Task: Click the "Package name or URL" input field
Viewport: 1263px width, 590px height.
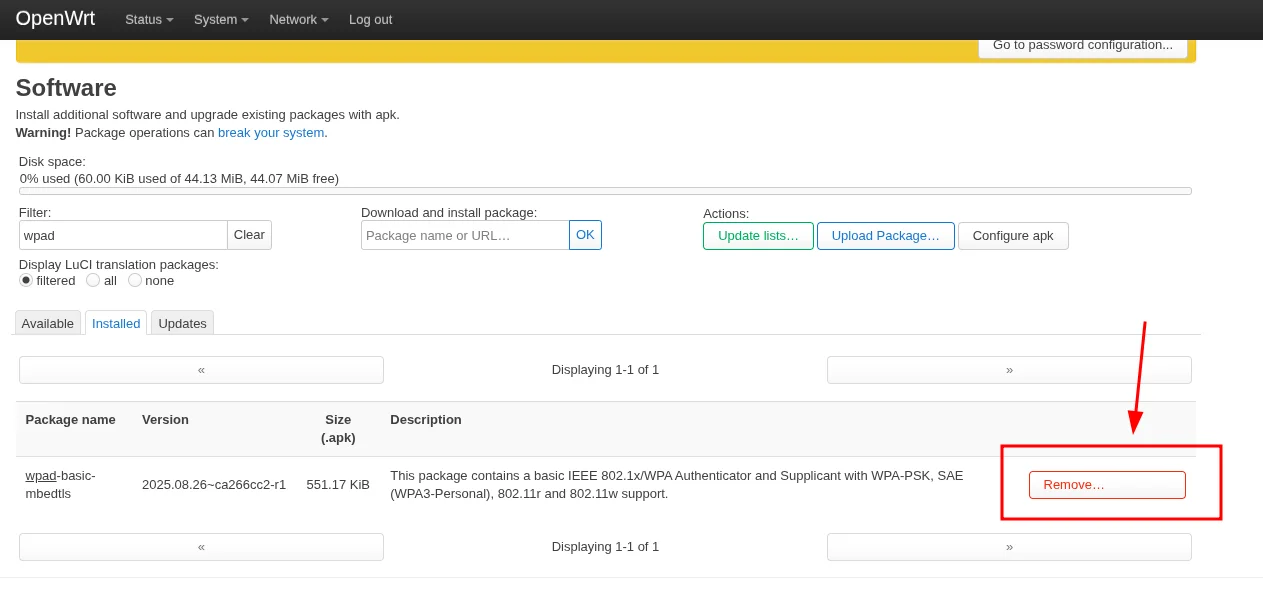Action: click(x=465, y=234)
